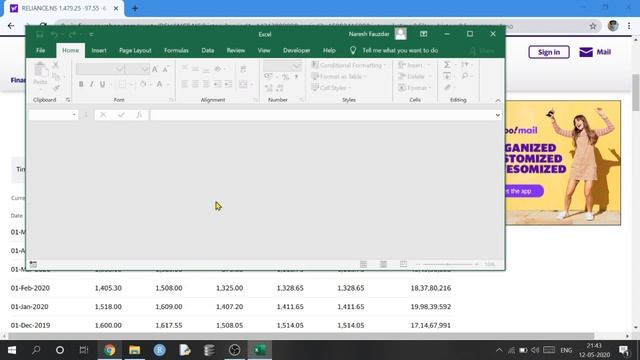Click Naresh Fauzdar account picture
The image size is (640, 360).
[400, 34]
